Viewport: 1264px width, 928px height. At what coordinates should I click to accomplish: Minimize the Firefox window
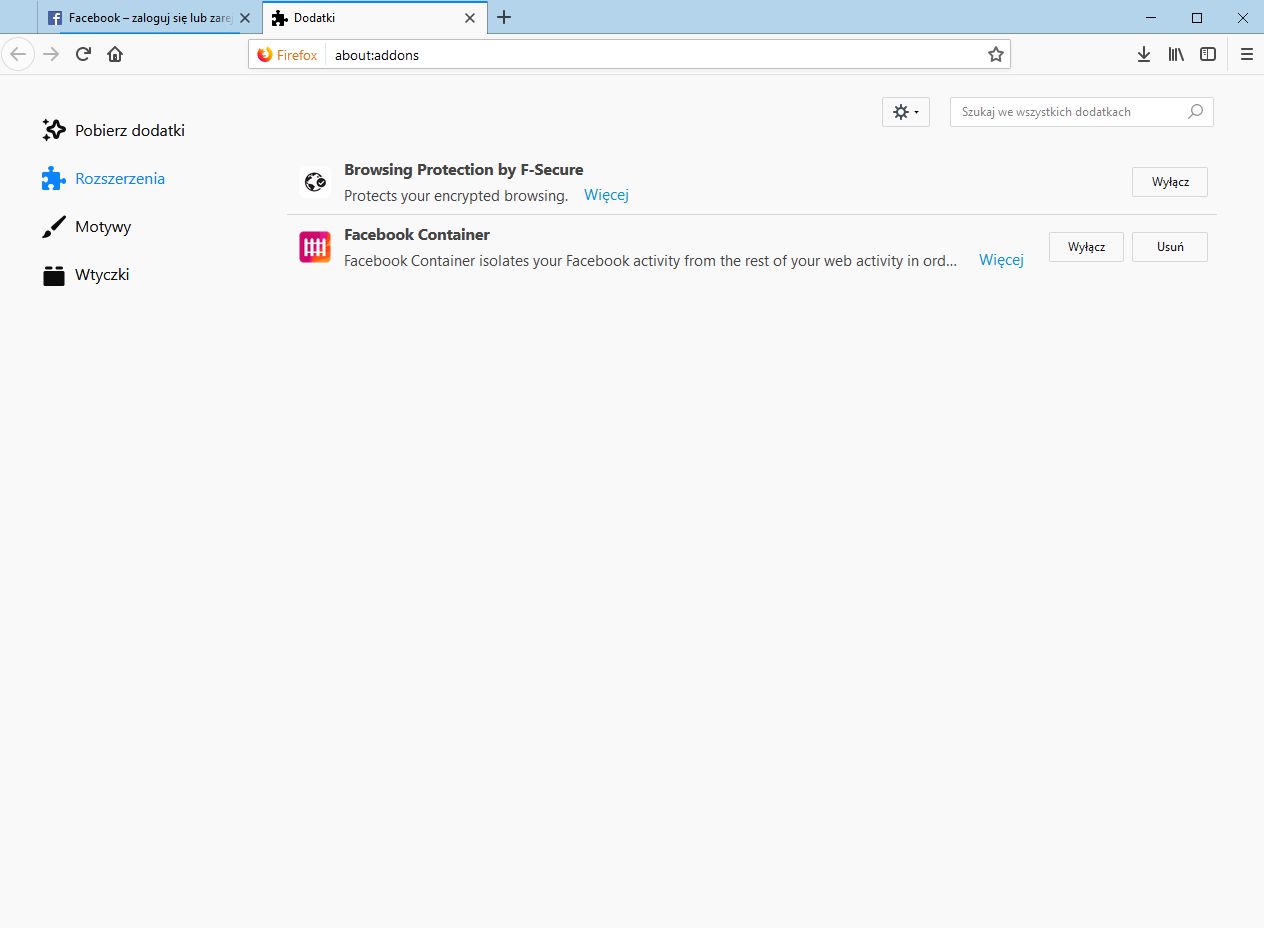tap(1151, 17)
